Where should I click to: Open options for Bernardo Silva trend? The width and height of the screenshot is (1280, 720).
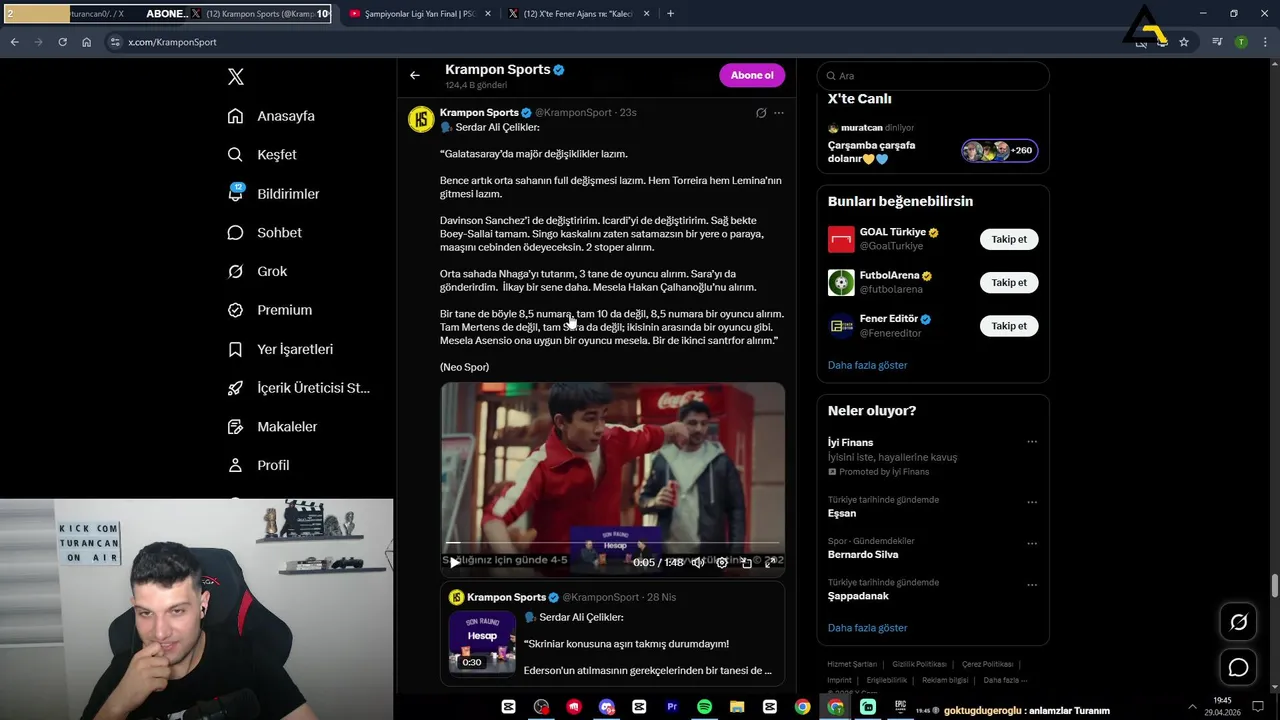click(x=1032, y=544)
